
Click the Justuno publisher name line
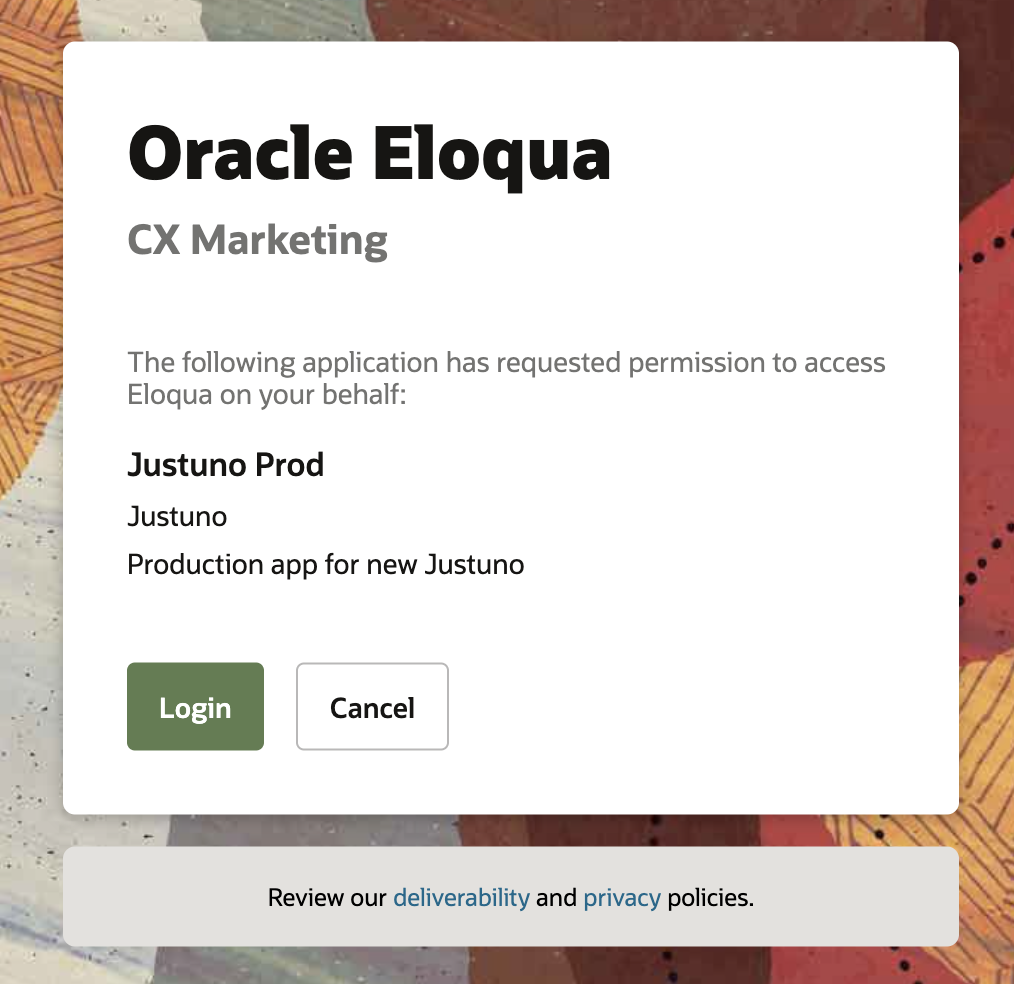coord(177,516)
